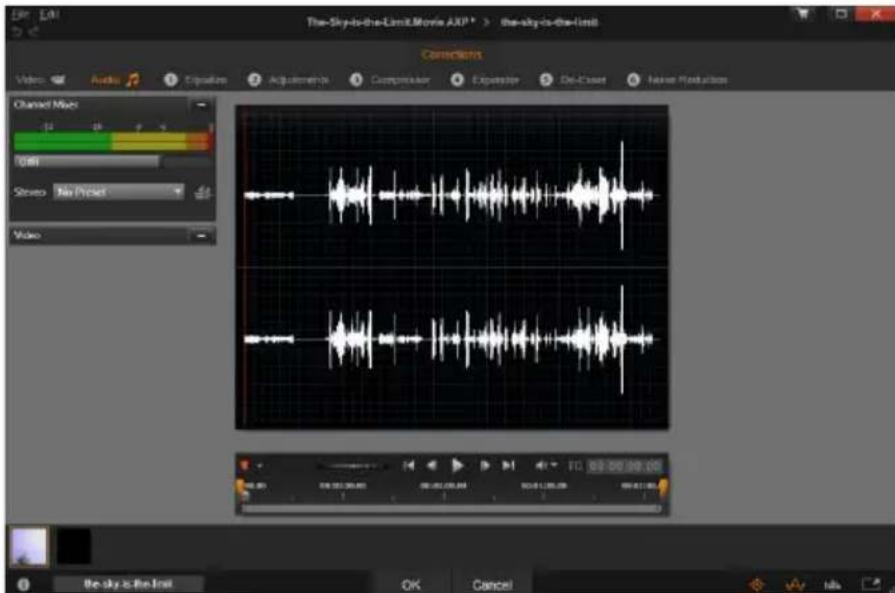Collapse the Channel Mixer panel
Viewport: 895px width, 593px height.
click(x=201, y=105)
